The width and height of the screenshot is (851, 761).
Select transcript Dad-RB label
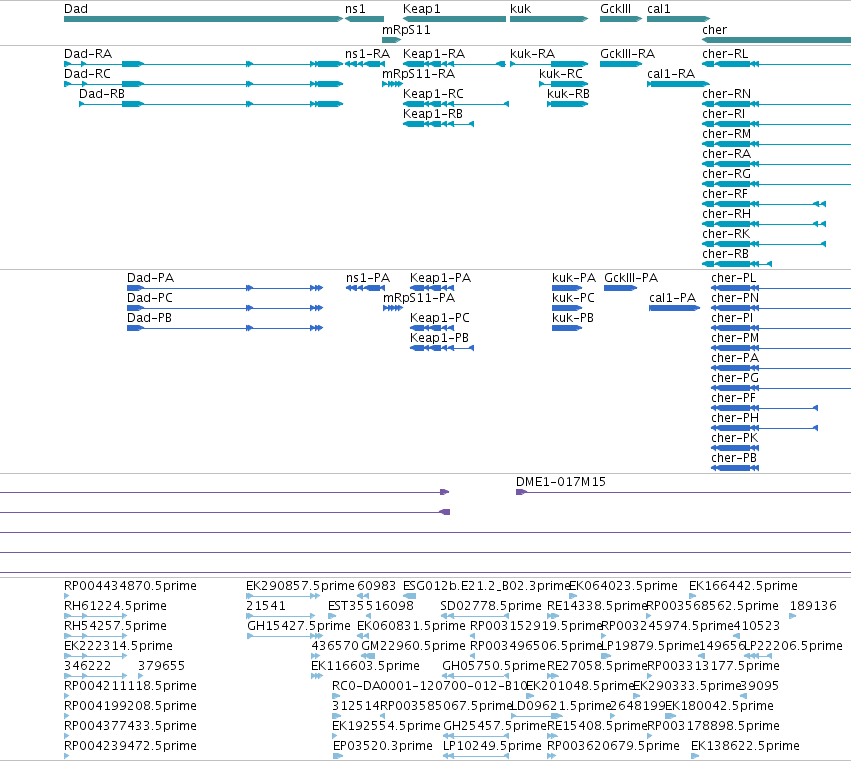point(102,94)
